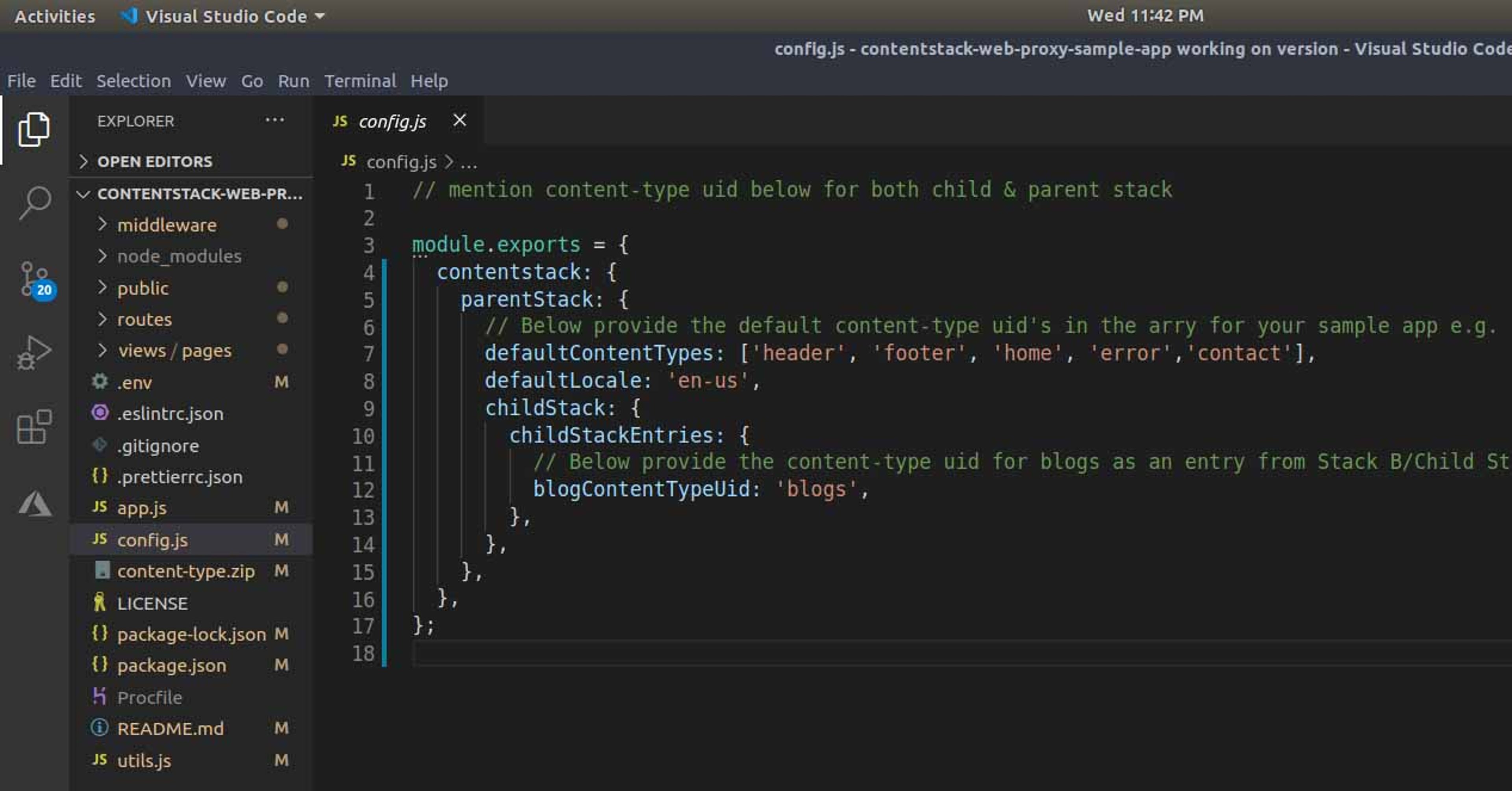Click the package.json braces icon

point(100,664)
